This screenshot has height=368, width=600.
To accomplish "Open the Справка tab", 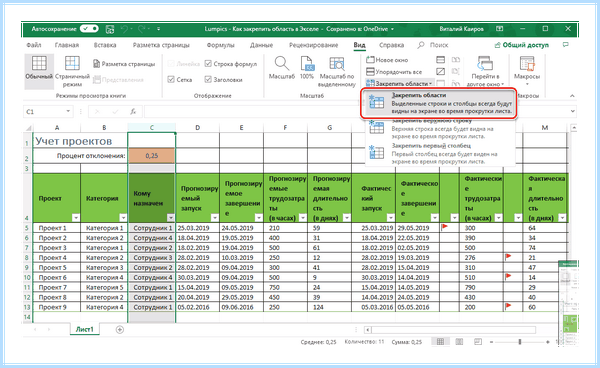I will tap(391, 45).
